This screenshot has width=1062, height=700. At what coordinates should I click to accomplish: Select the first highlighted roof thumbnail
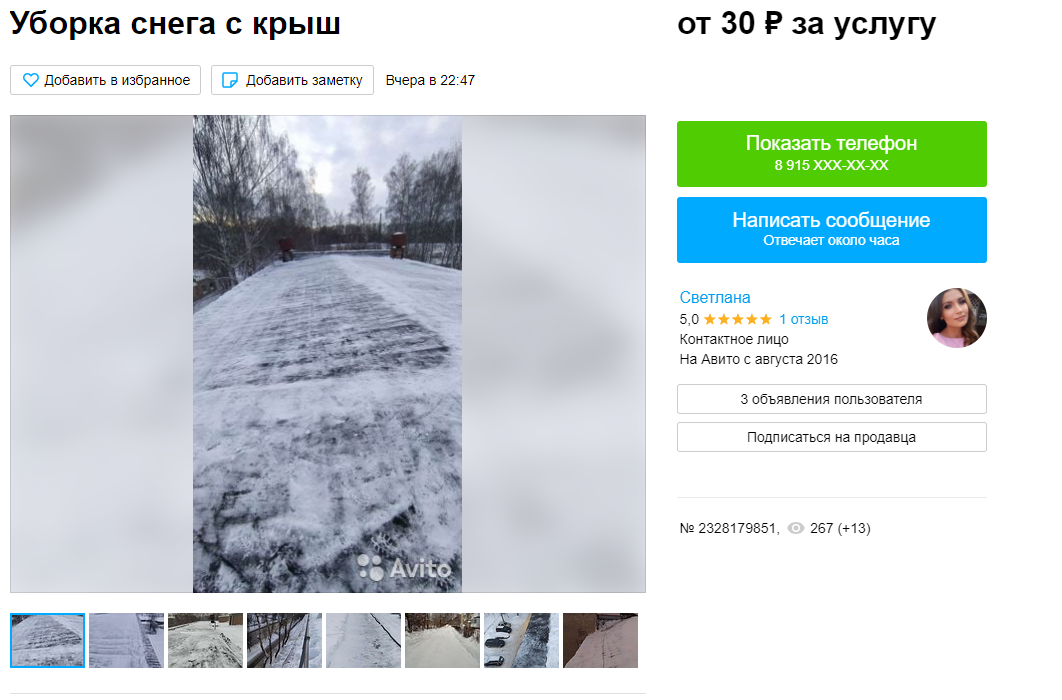47,640
